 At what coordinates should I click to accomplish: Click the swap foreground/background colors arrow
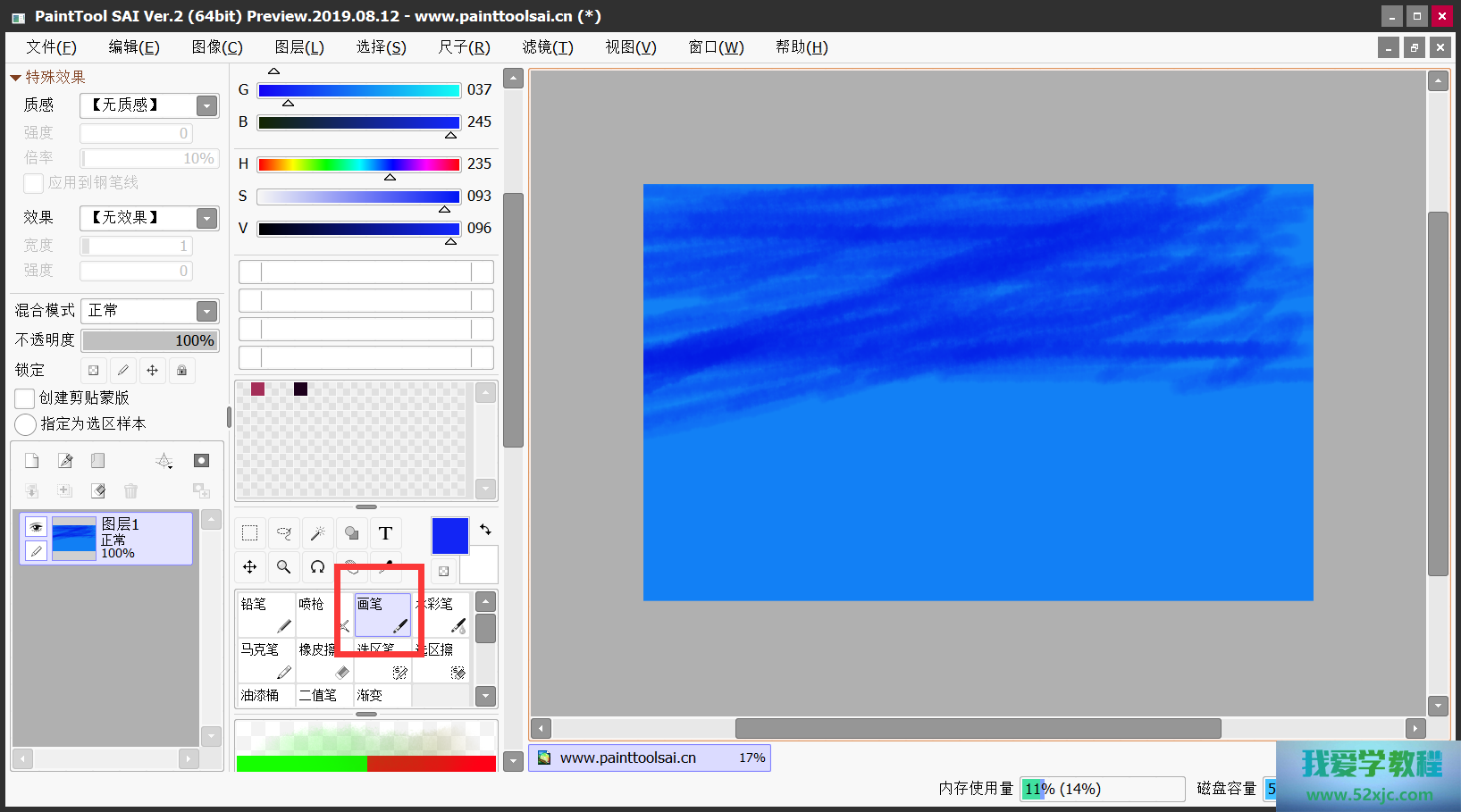[485, 529]
